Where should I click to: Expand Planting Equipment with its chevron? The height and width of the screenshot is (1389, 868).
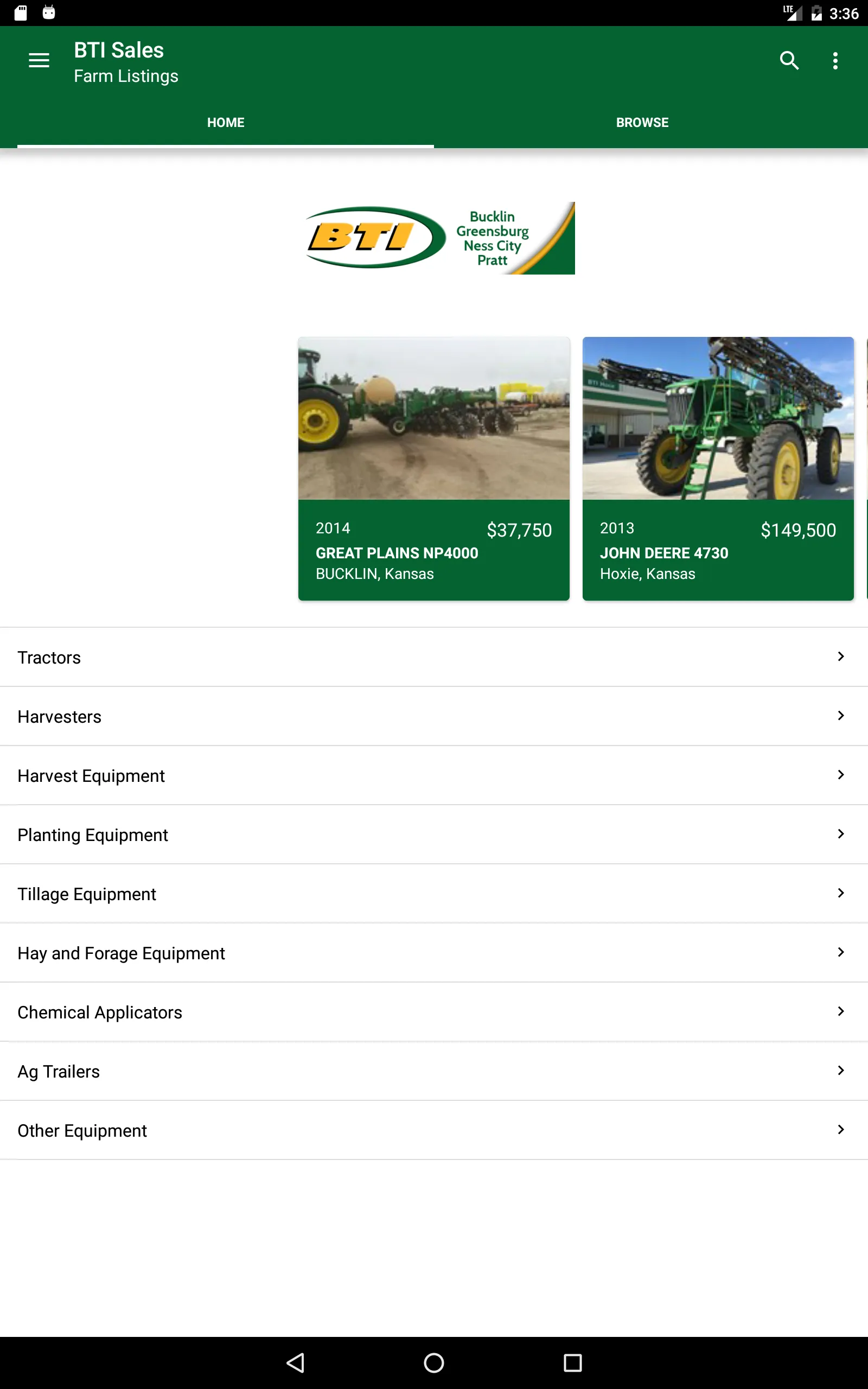840,833
